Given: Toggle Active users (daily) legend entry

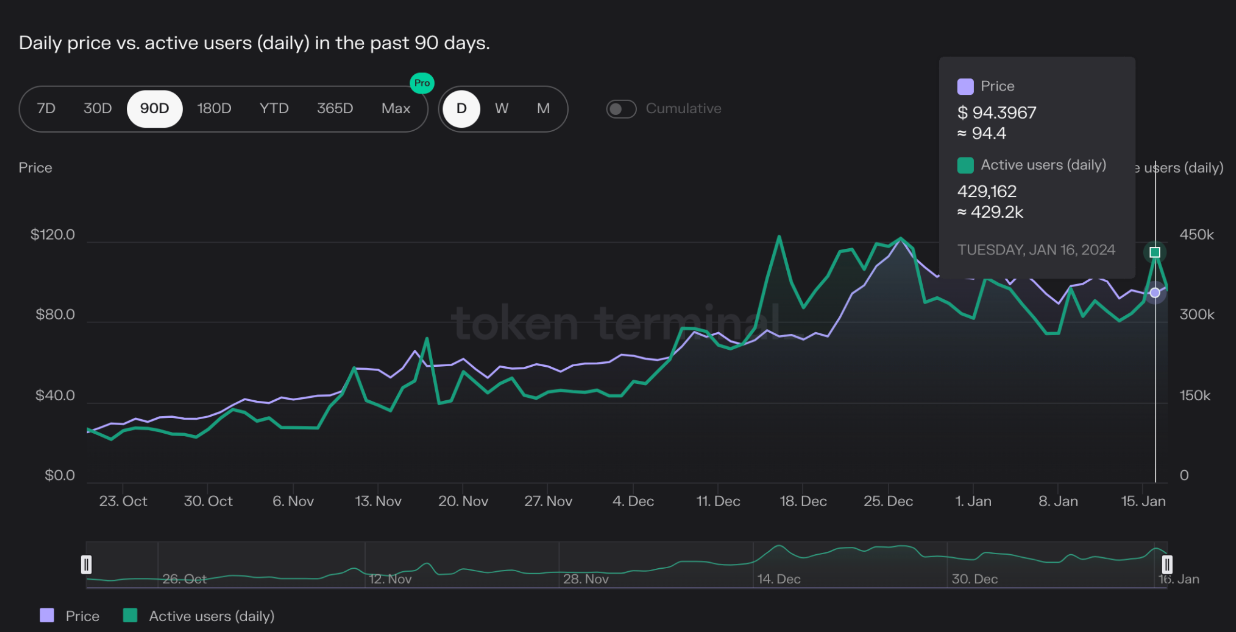Looking at the screenshot, I should tap(211, 616).
